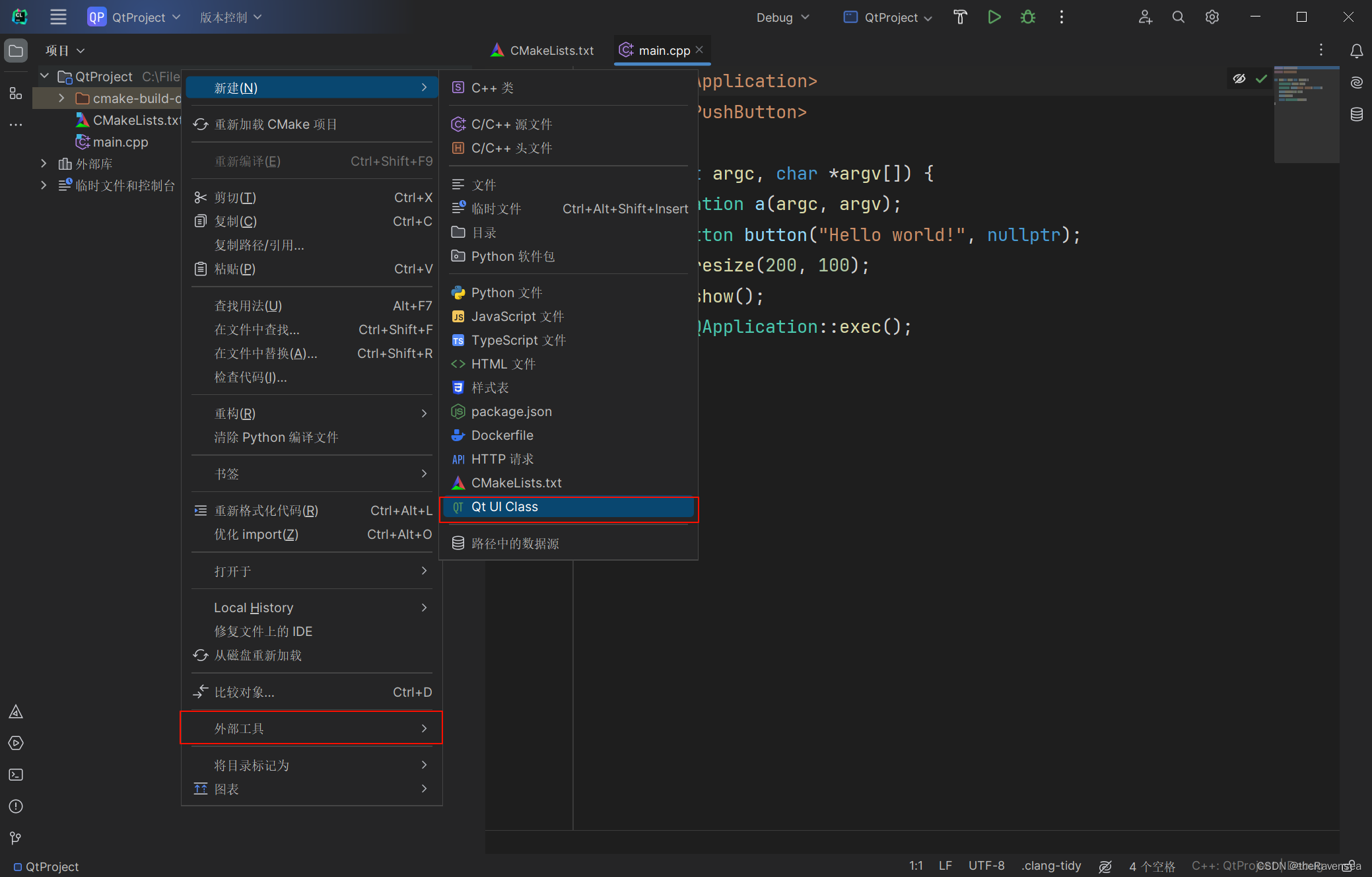Select 新建(N) in the context menu
Viewport: 1372px width, 877px height.
(312, 88)
